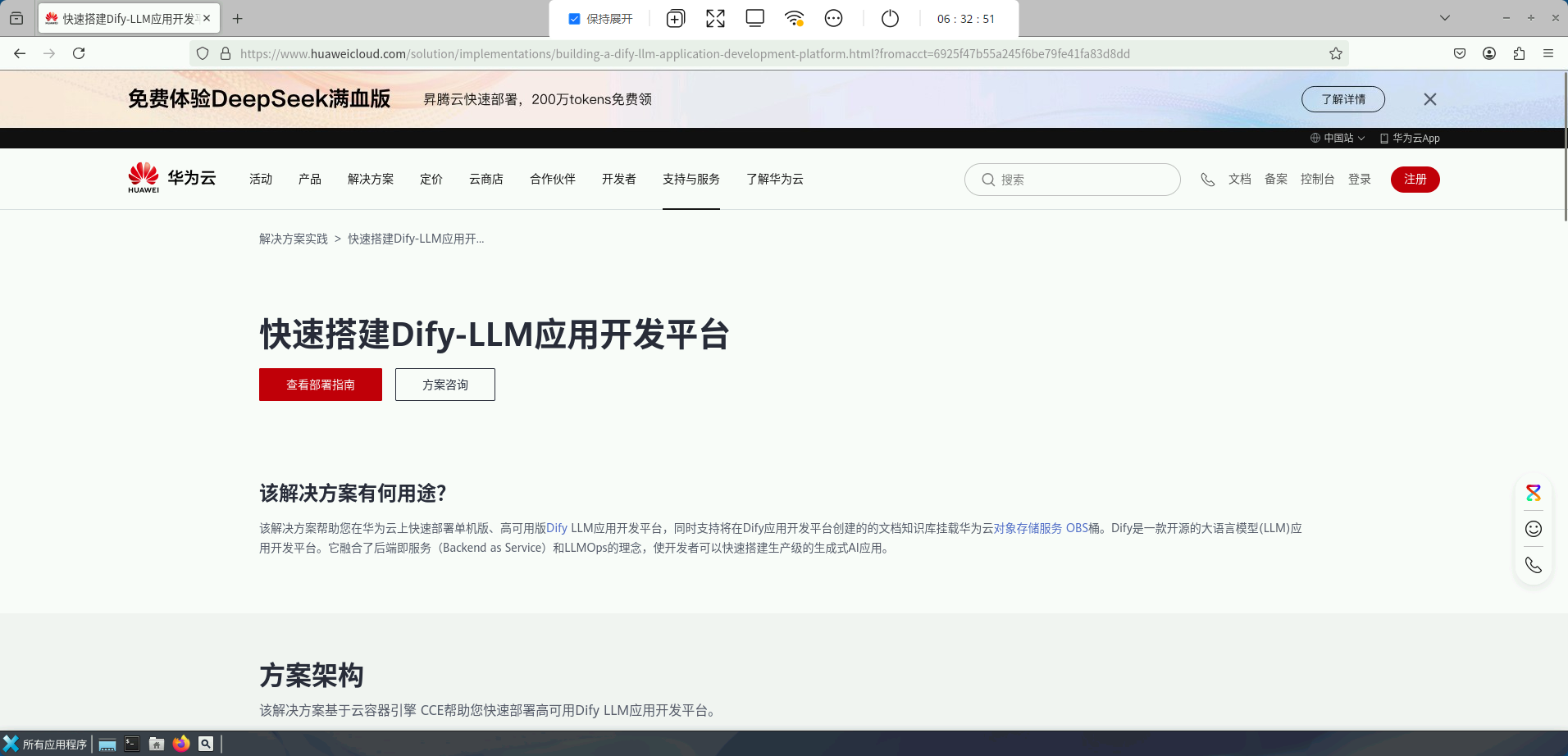The width and height of the screenshot is (1568, 756).
Task: Click the 方案咨询 button
Action: pos(445,385)
